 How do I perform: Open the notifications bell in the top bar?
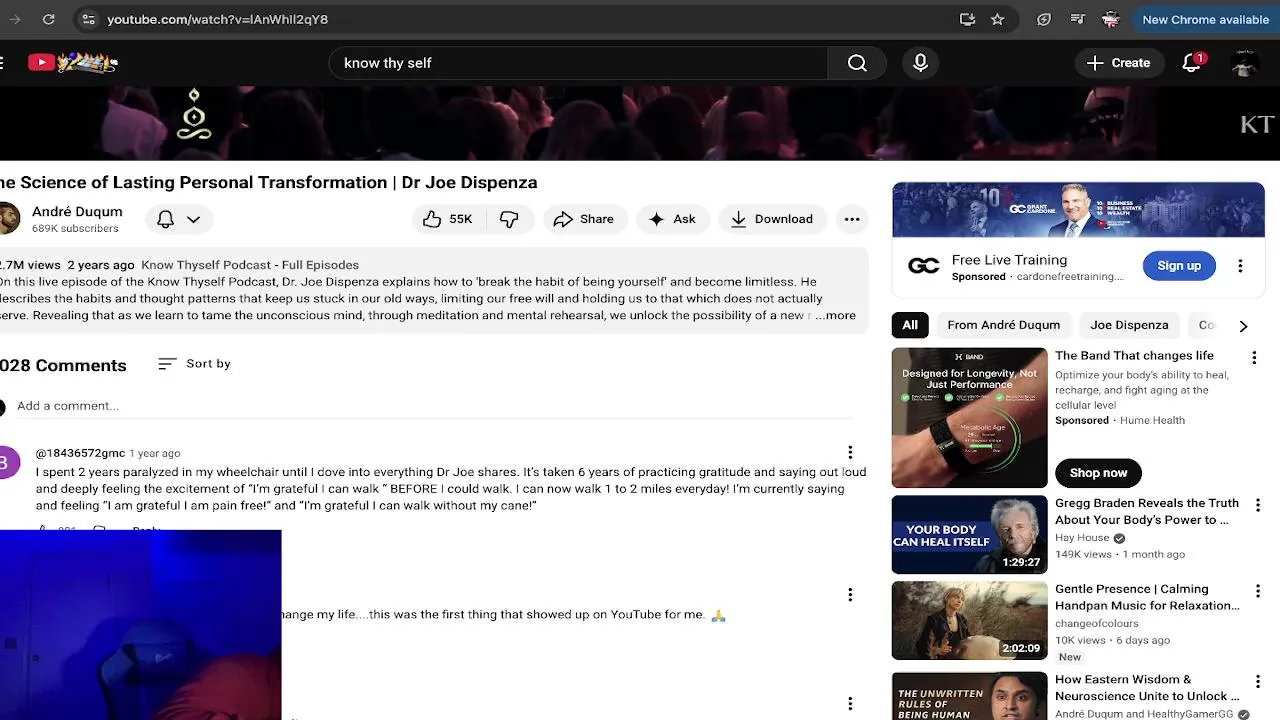(1191, 63)
